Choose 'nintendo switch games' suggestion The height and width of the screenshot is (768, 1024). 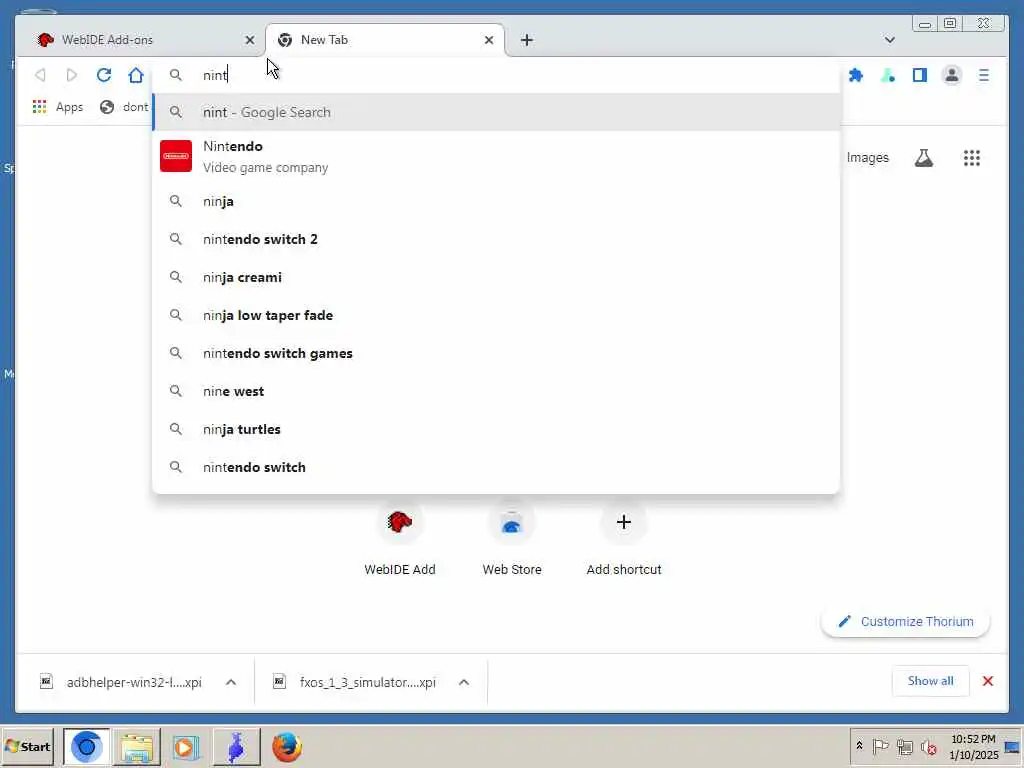[x=496, y=353]
